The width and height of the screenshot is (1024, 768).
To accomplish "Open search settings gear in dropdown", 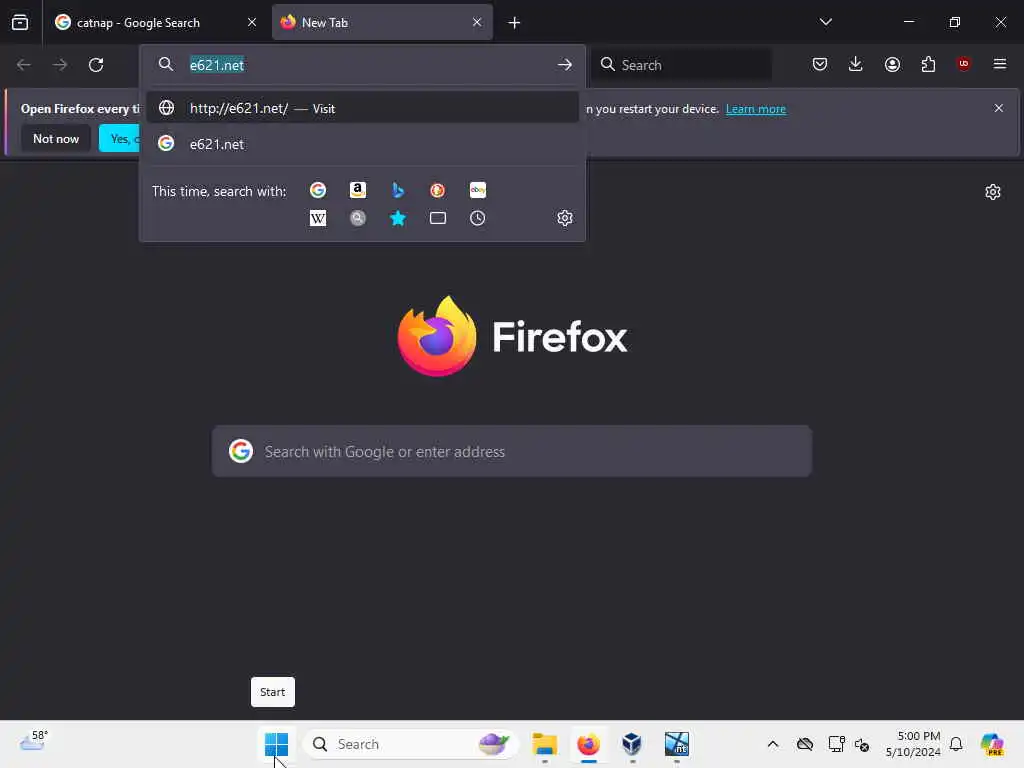I will (565, 218).
